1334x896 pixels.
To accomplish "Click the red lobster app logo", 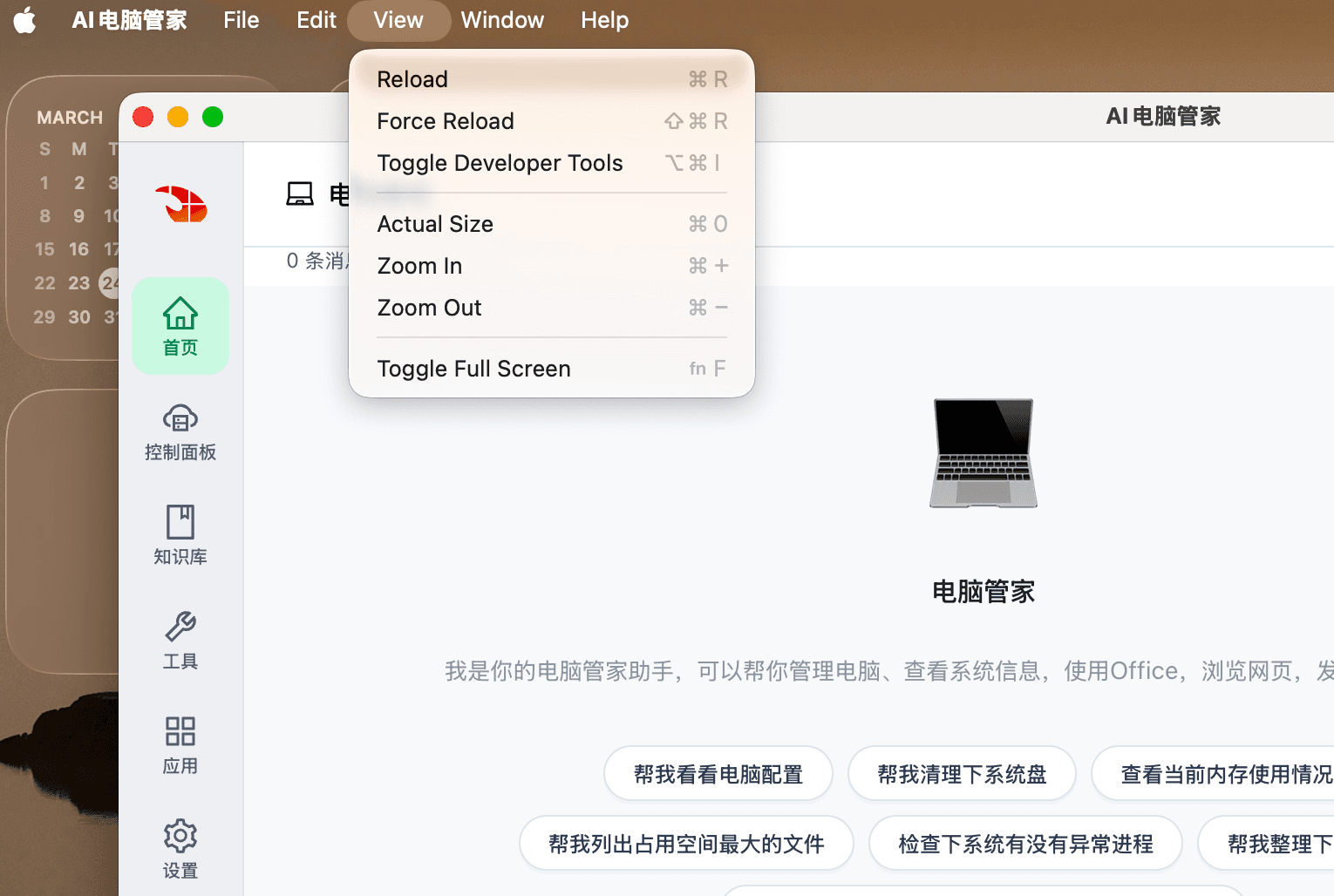I will 182,205.
